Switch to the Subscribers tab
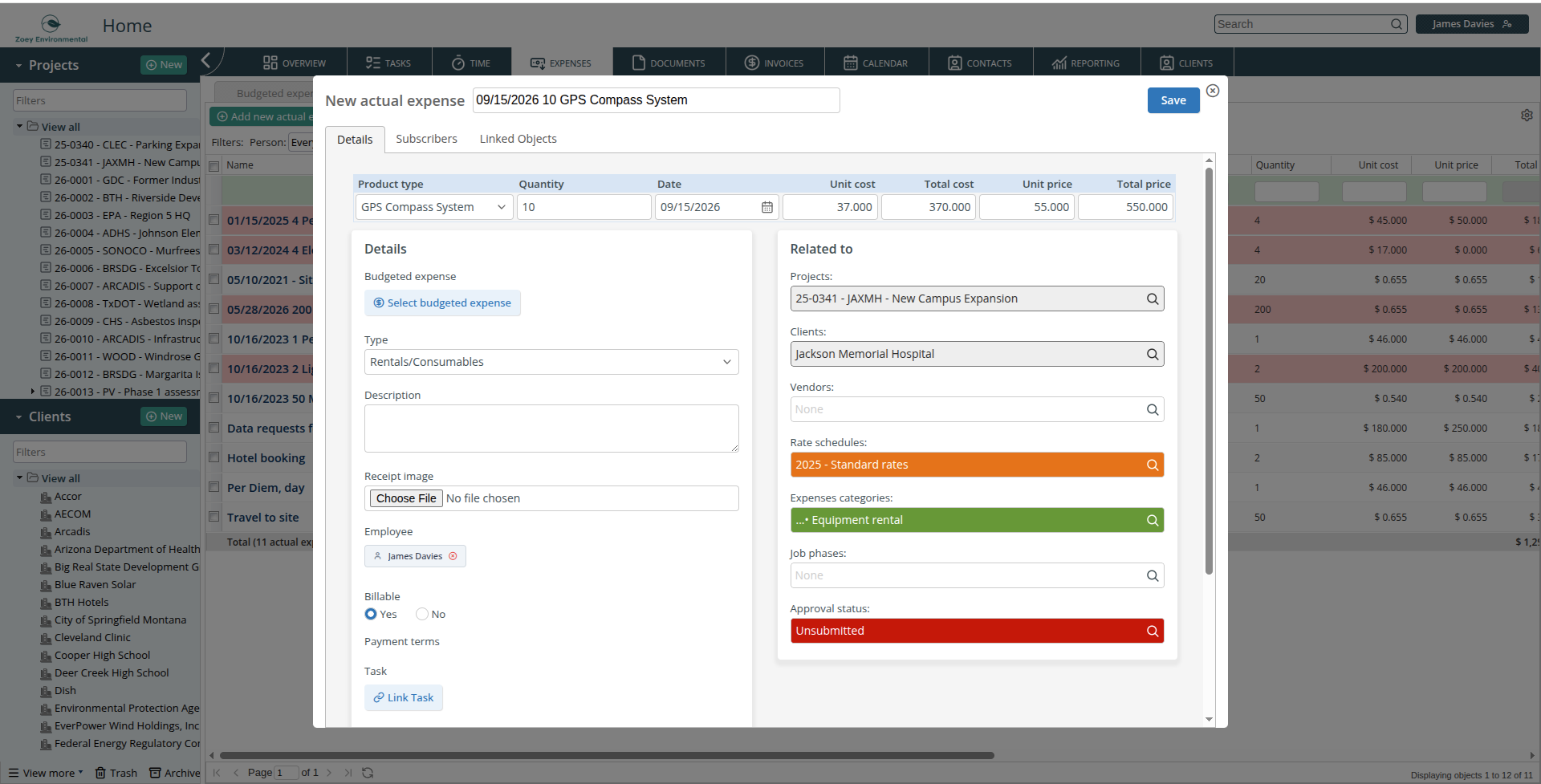The height and width of the screenshot is (784, 1541). click(426, 139)
